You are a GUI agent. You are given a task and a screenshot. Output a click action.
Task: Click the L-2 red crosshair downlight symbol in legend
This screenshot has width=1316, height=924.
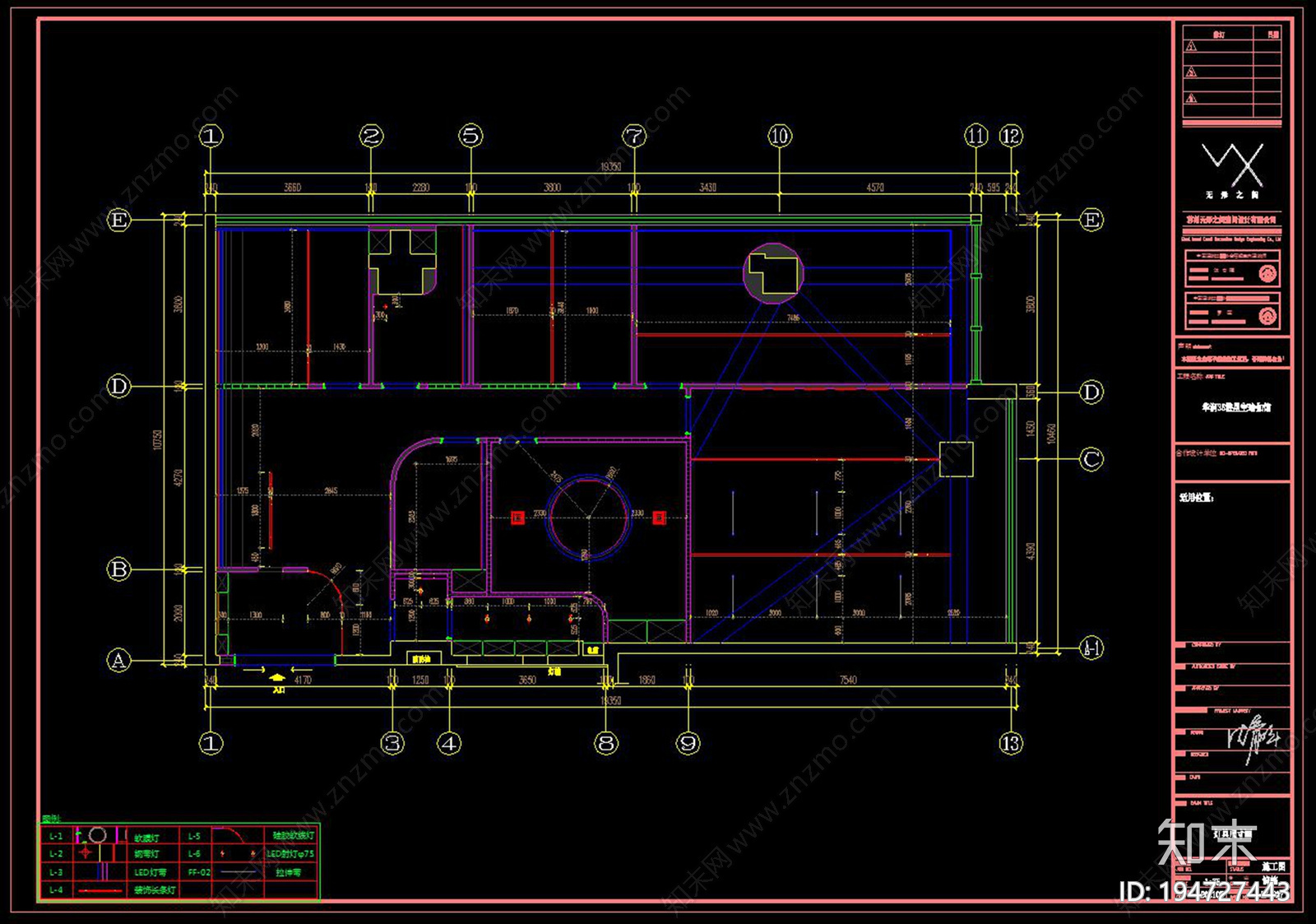[x=86, y=853]
